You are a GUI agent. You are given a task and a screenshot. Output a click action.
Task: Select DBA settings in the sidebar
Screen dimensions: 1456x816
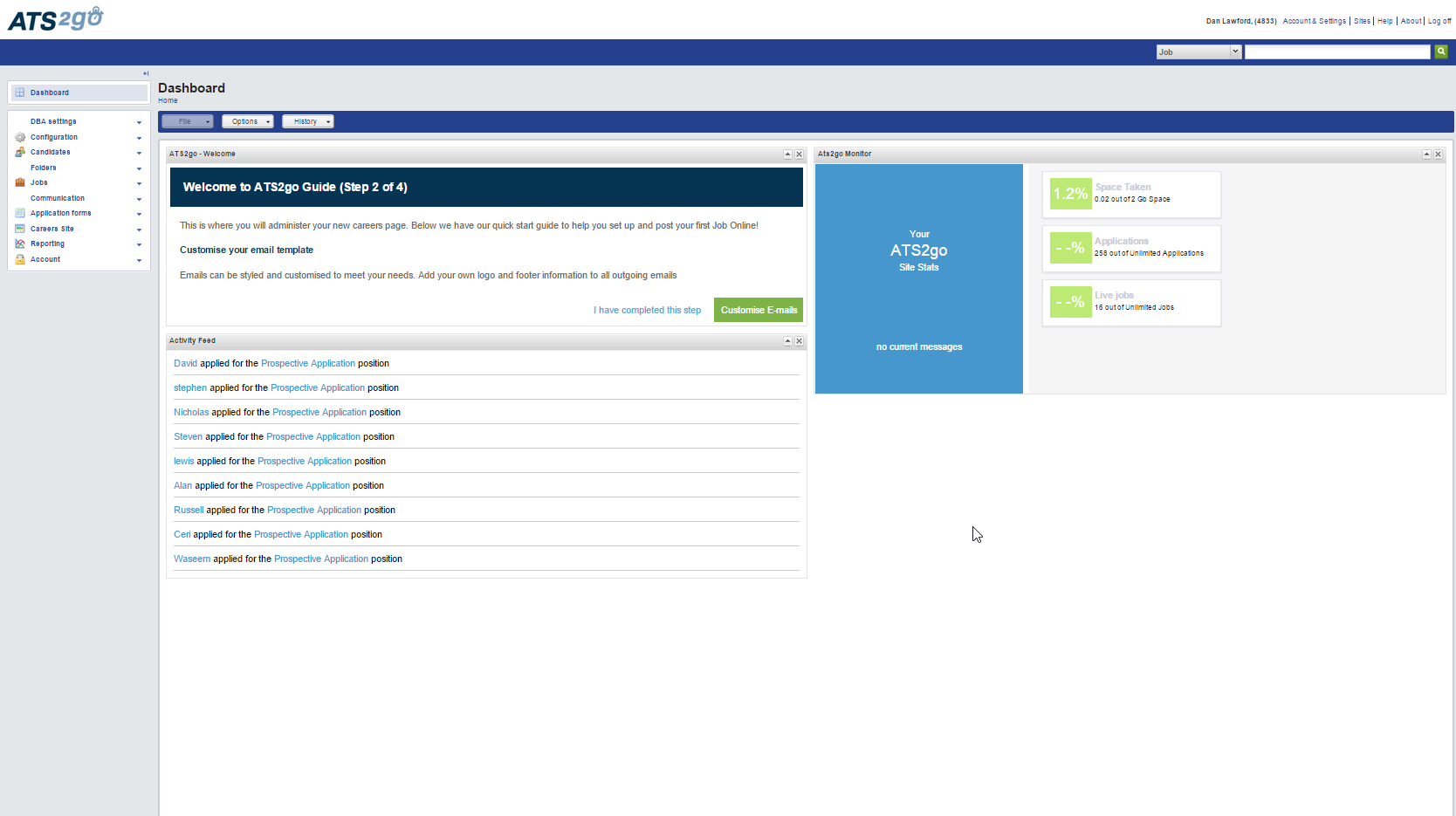tap(53, 121)
